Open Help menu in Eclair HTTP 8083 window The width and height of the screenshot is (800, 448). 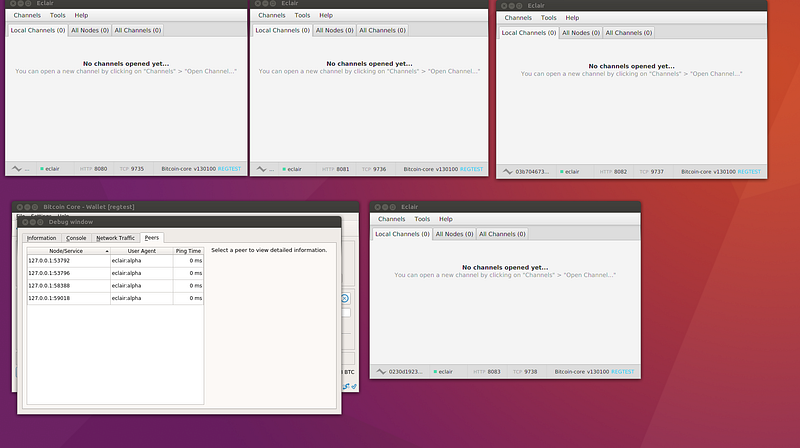[x=445, y=219]
